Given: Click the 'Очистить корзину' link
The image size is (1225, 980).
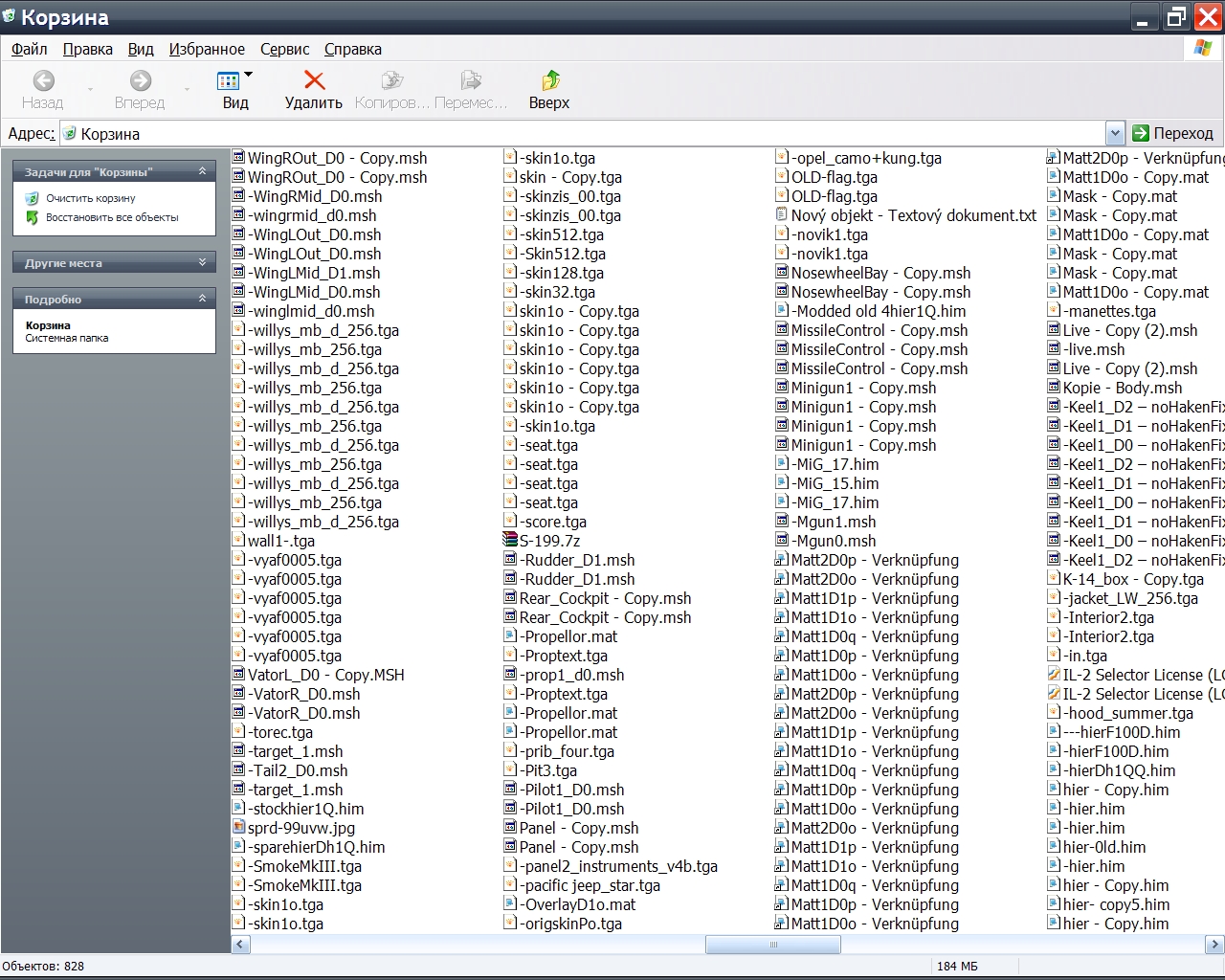Looking at the screenshot, I should tap(91, 198).
